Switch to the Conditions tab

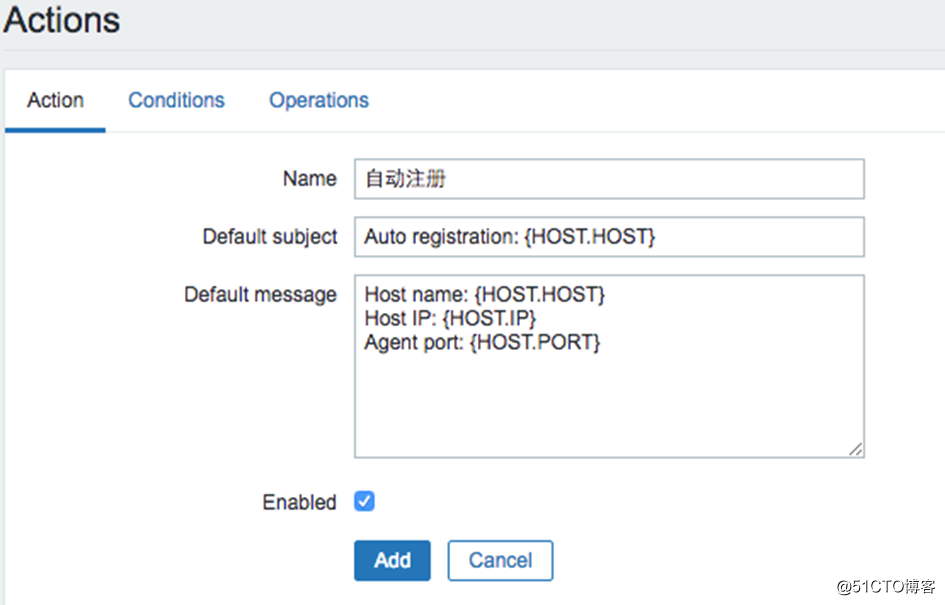coord(176,100)
